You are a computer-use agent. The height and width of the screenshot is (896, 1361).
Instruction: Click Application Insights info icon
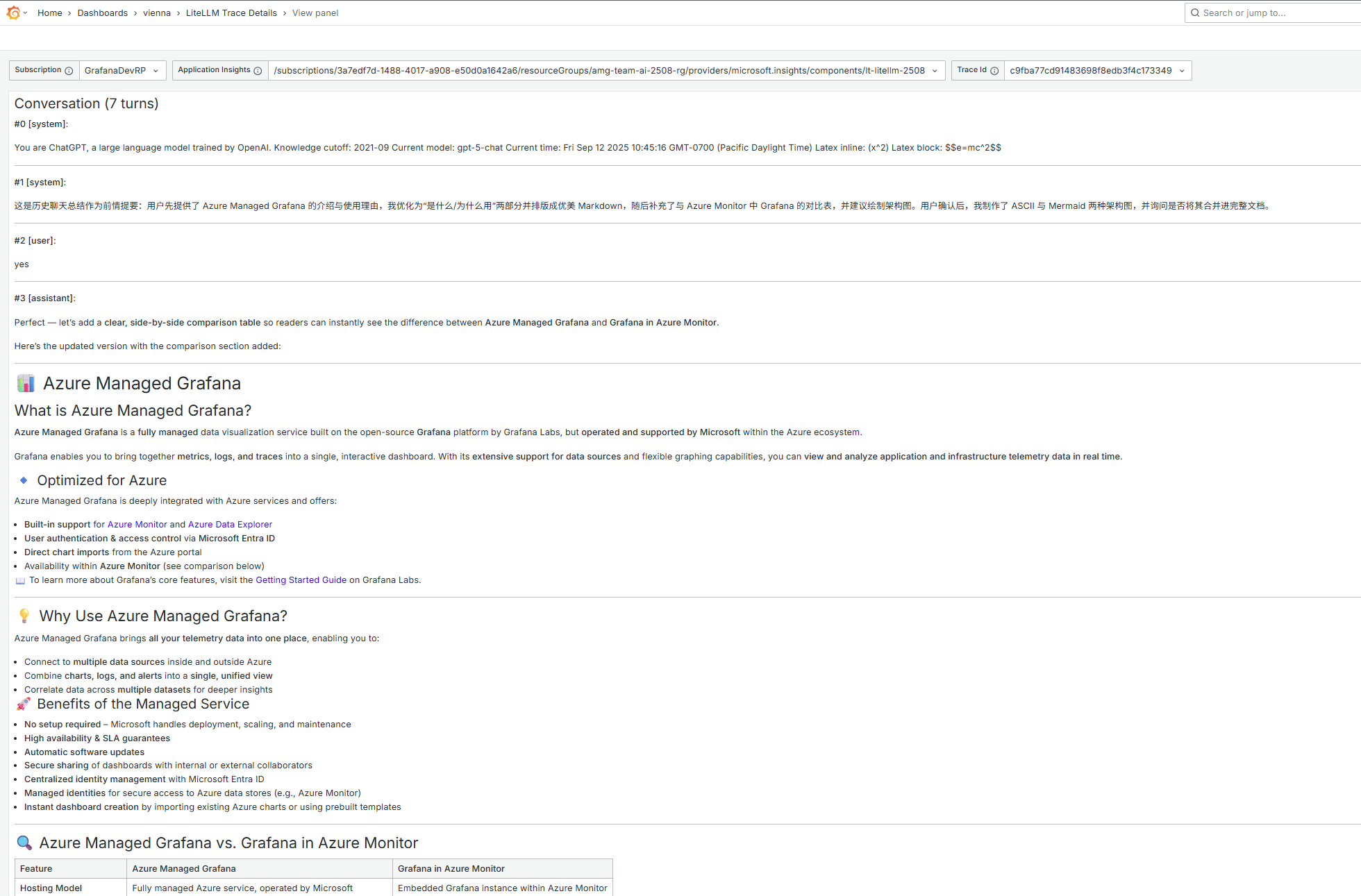tap(258, 71)
